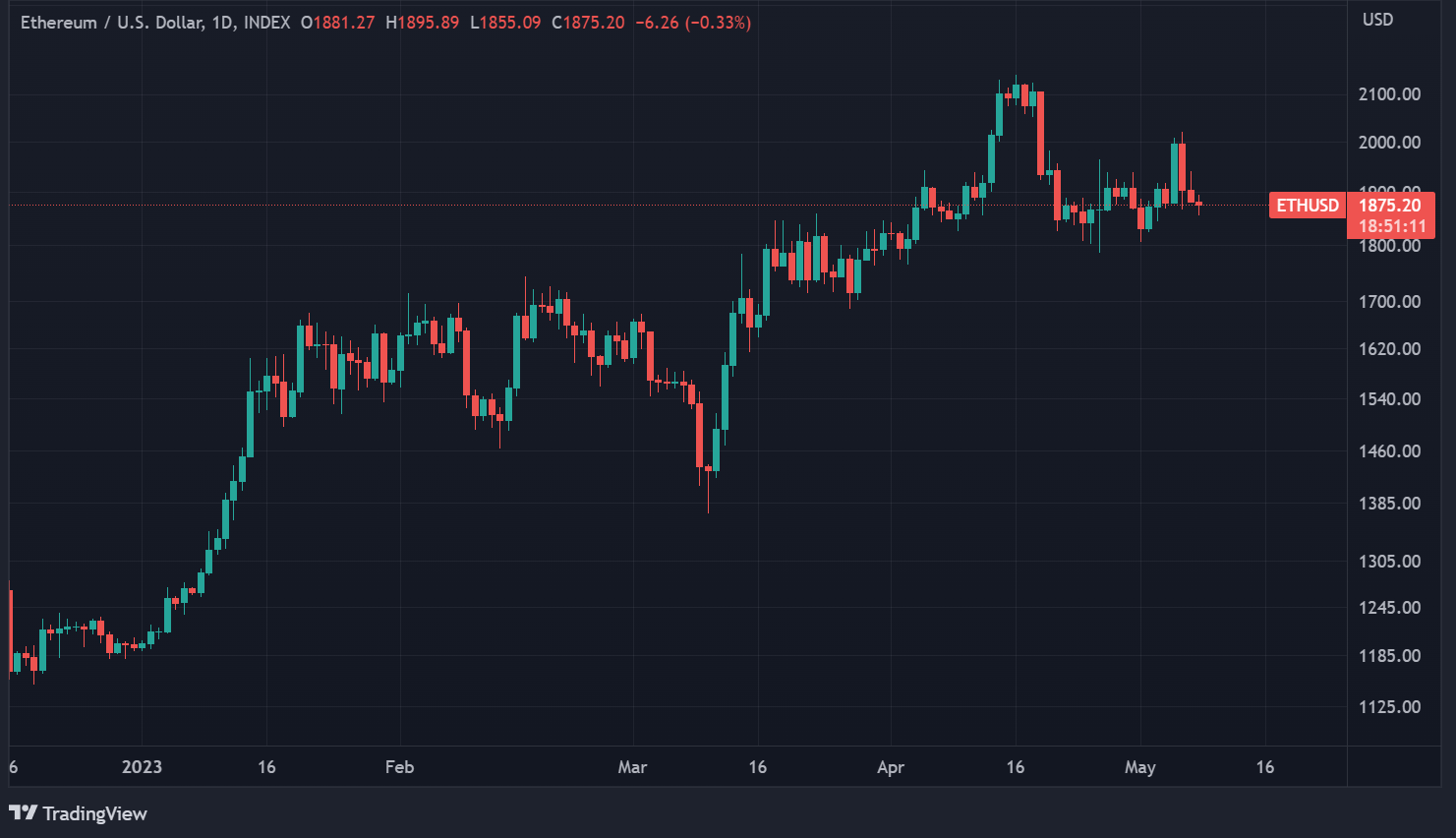Click the current price tag 1875.20
The image size is (1456, 838).
point(1390,206)
